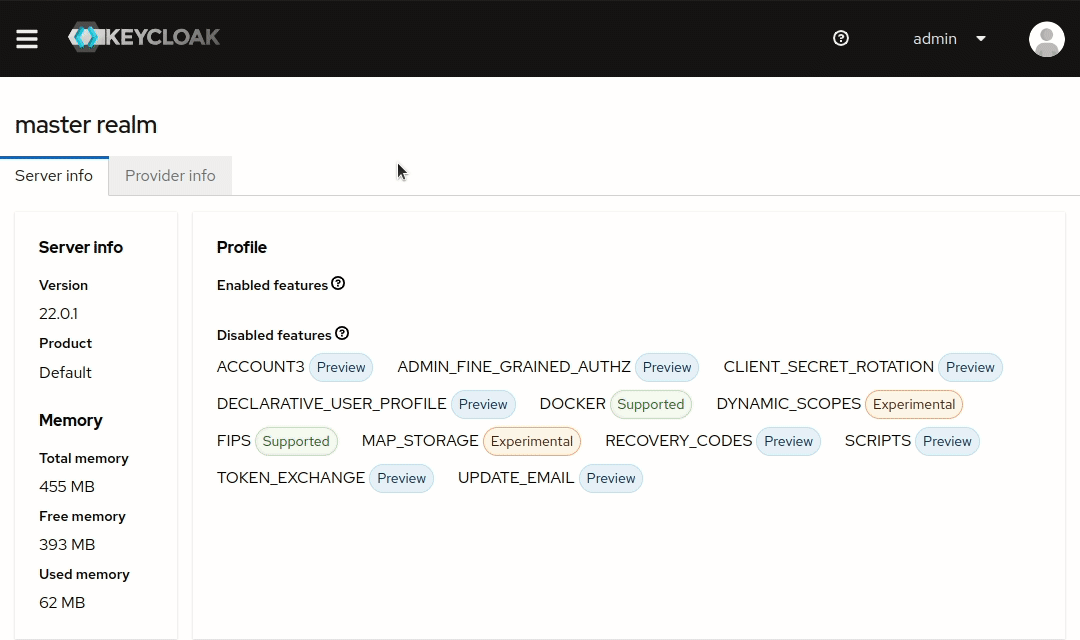Select the UPDATE_EMAIL feature name
This screenshot has height=640, width=1080.
coord(516,477)
